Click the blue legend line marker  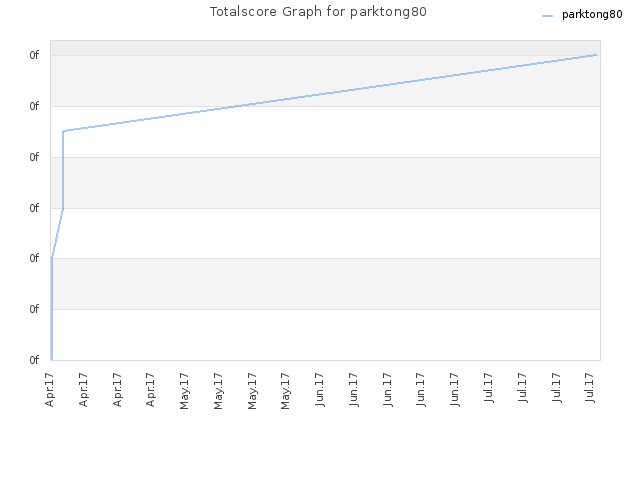[547, 16]
